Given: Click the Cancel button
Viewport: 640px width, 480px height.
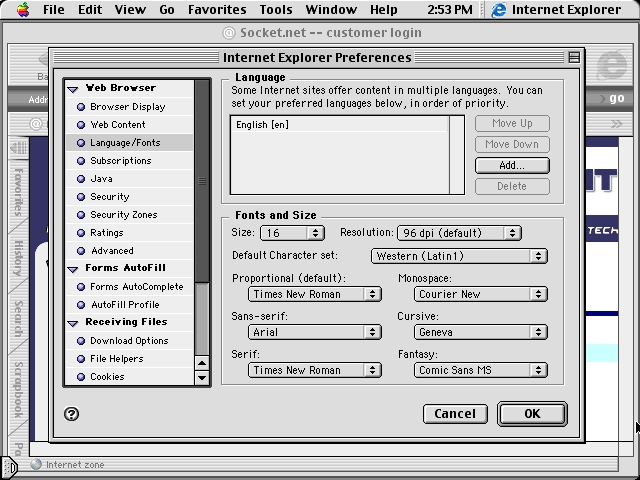Looking at the screenshot, I should (455, 414).
